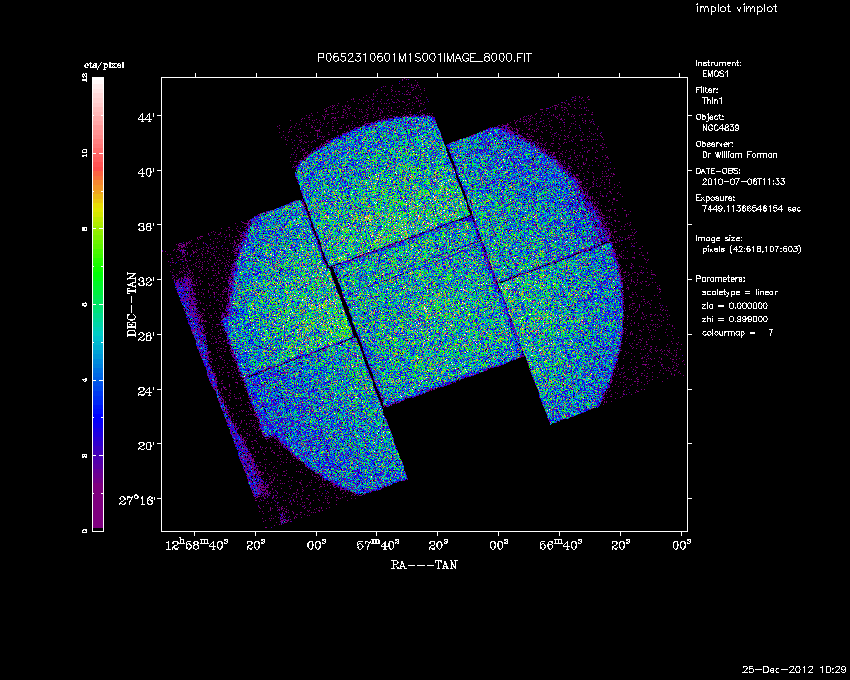Click the 'colourmap = 7' parameter
This screenshot has height=680, width=850.
point(738,333)
